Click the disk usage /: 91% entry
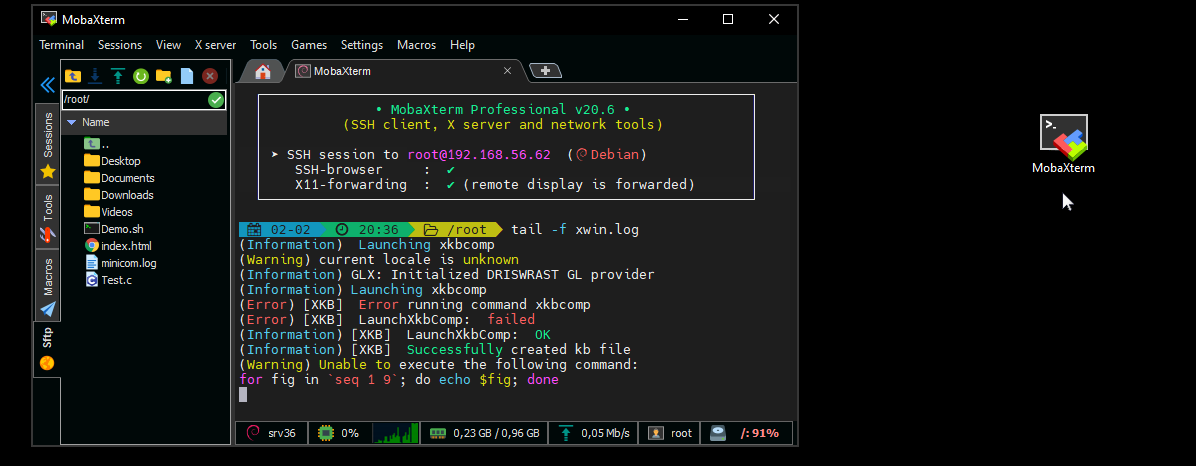Viewport: 1196px width, 466px height. pos(746,433)
